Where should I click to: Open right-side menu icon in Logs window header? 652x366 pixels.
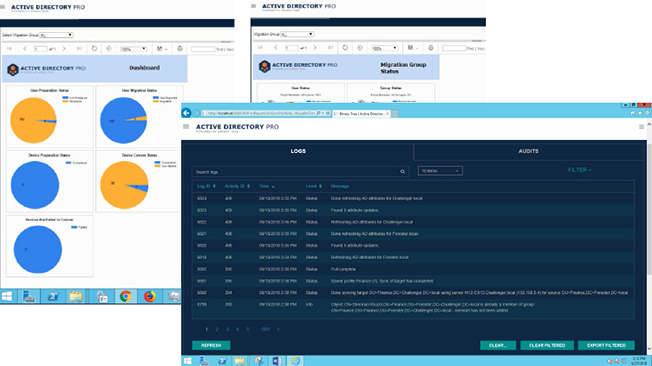pos(641,126)
